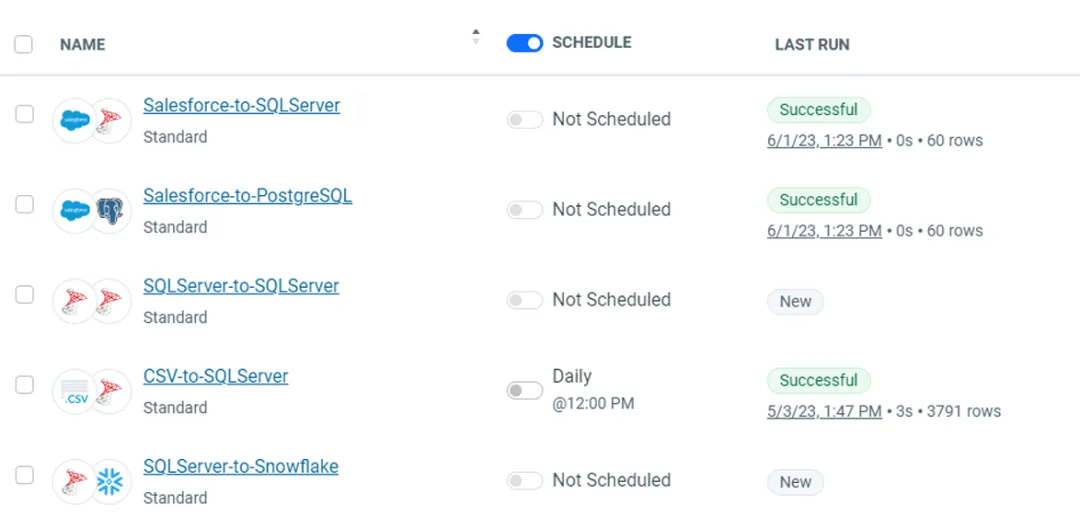Click CSV file icon in CSV-to-SQLServer row
The image size is (1080, 525).
pyautogui.click(x=74, y=392)
